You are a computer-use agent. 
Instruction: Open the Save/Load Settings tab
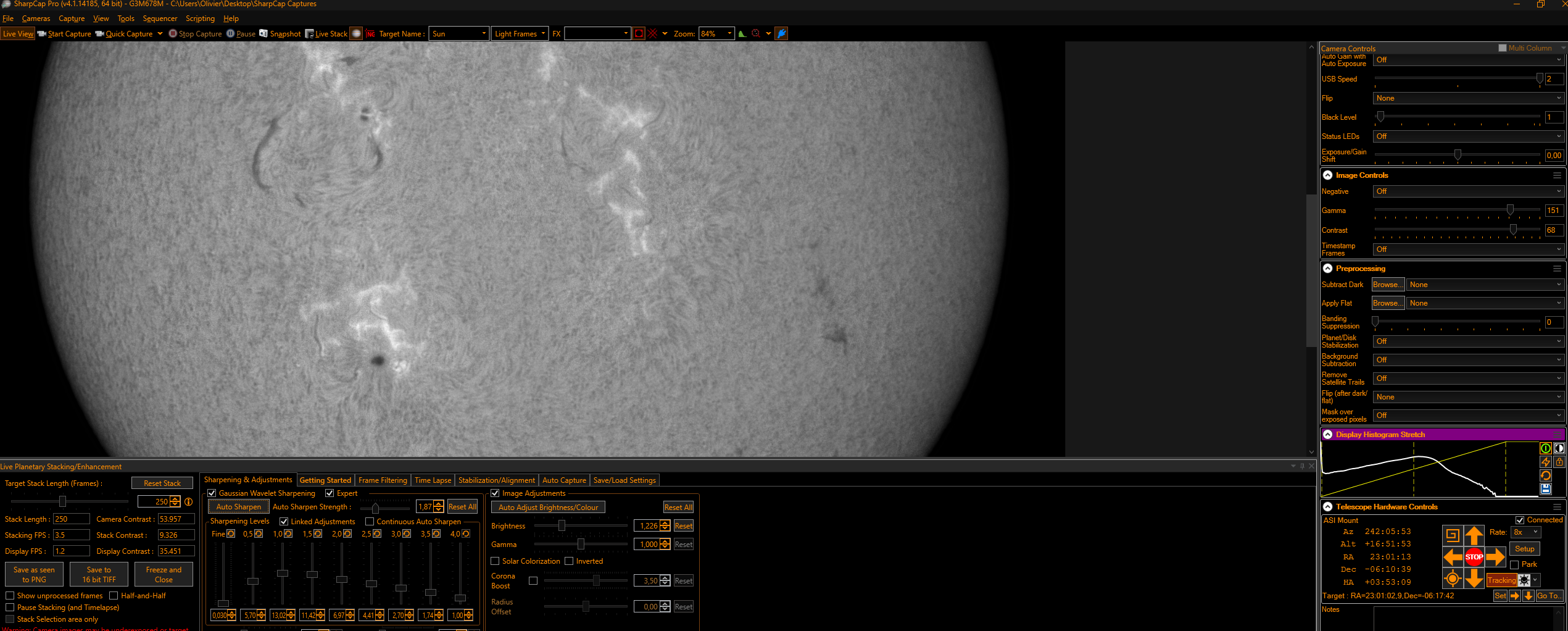point(624,480)
